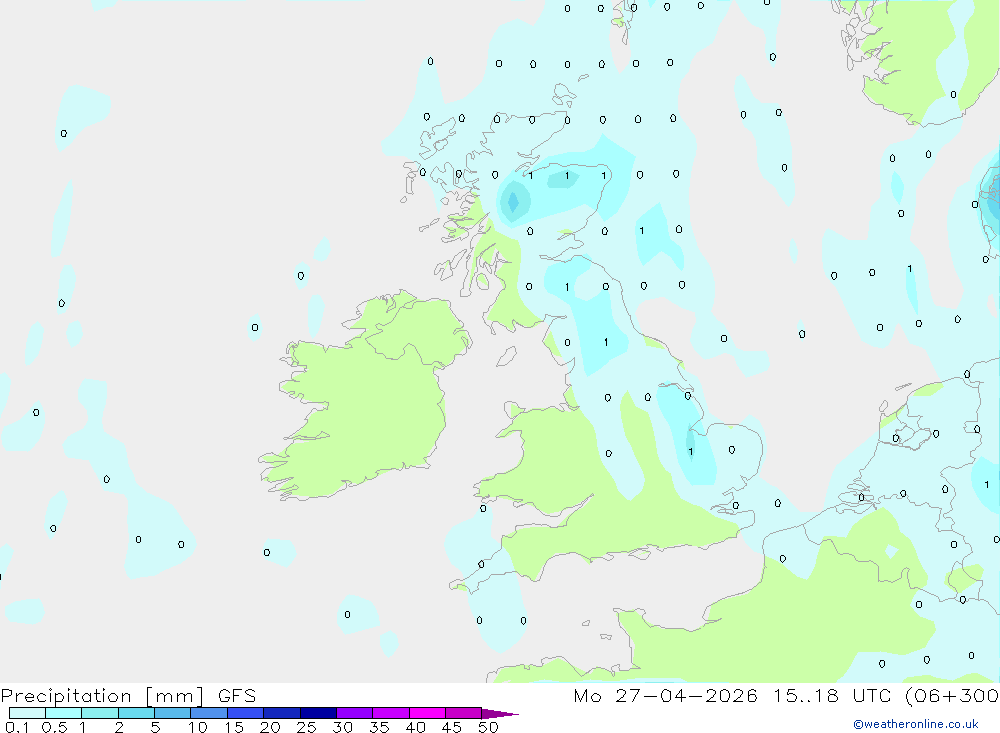Select the 5–10 mm blue legend swatch

point(172,713)
